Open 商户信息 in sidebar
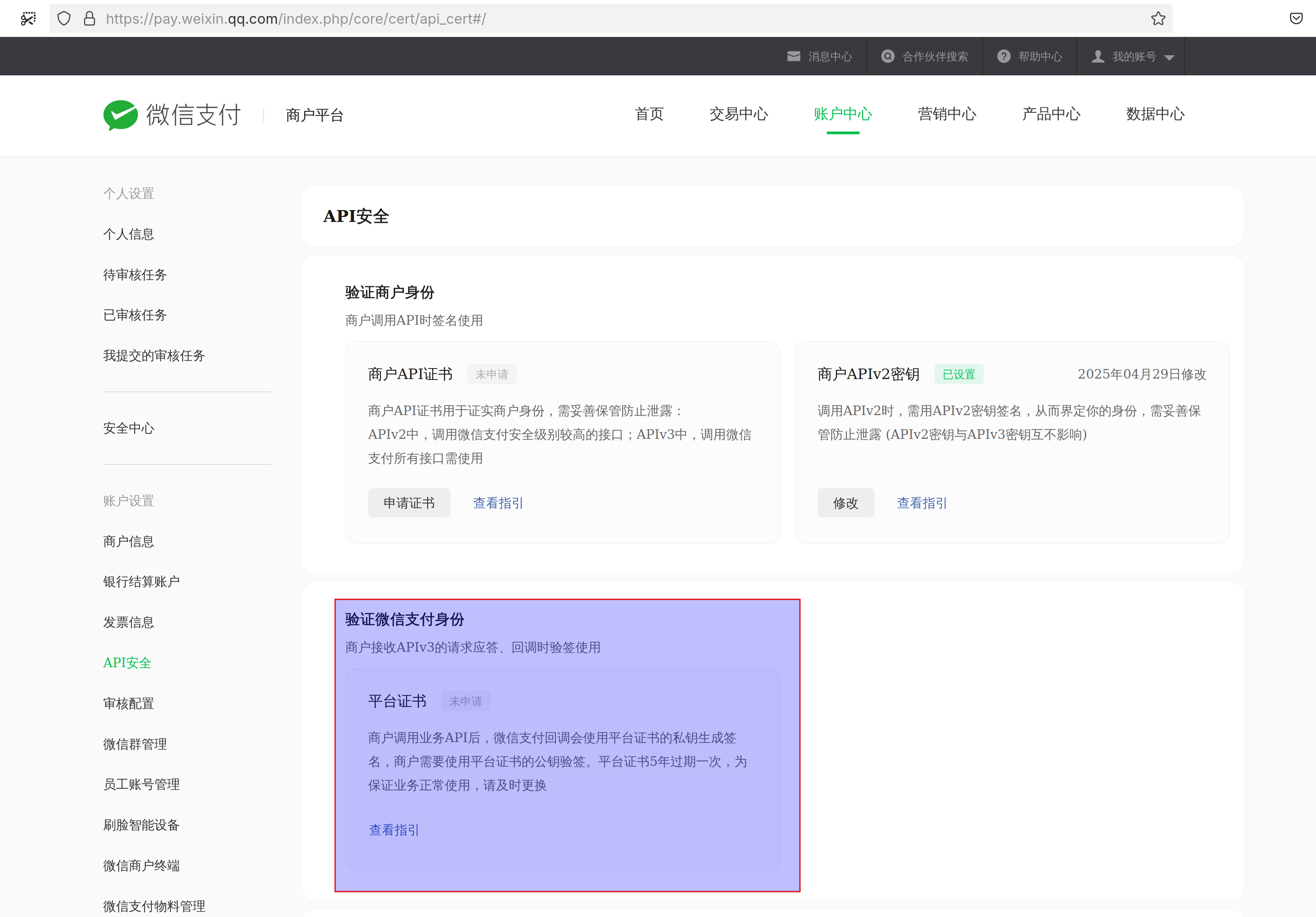This screenshot has height=917, width=1316. (x=128, y=542)
